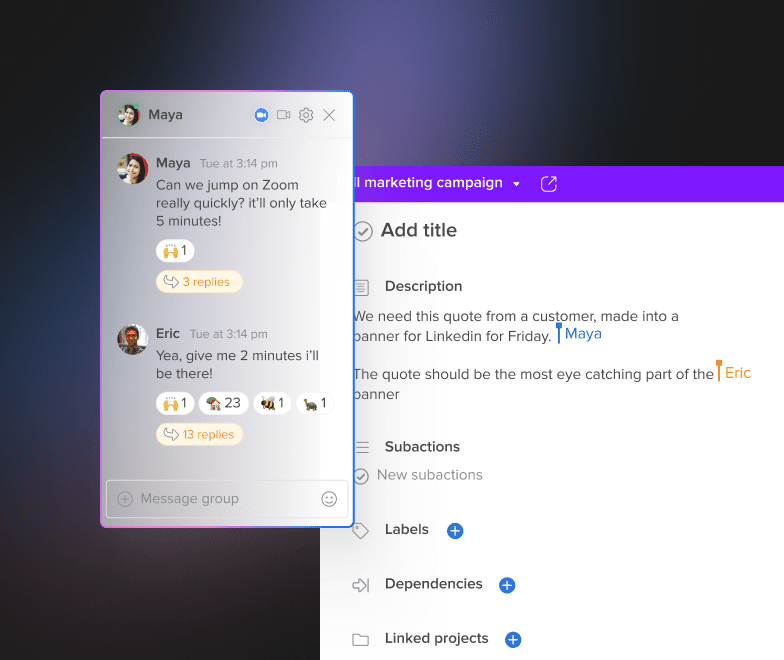Open emoji picker in message field

[329, 499]
